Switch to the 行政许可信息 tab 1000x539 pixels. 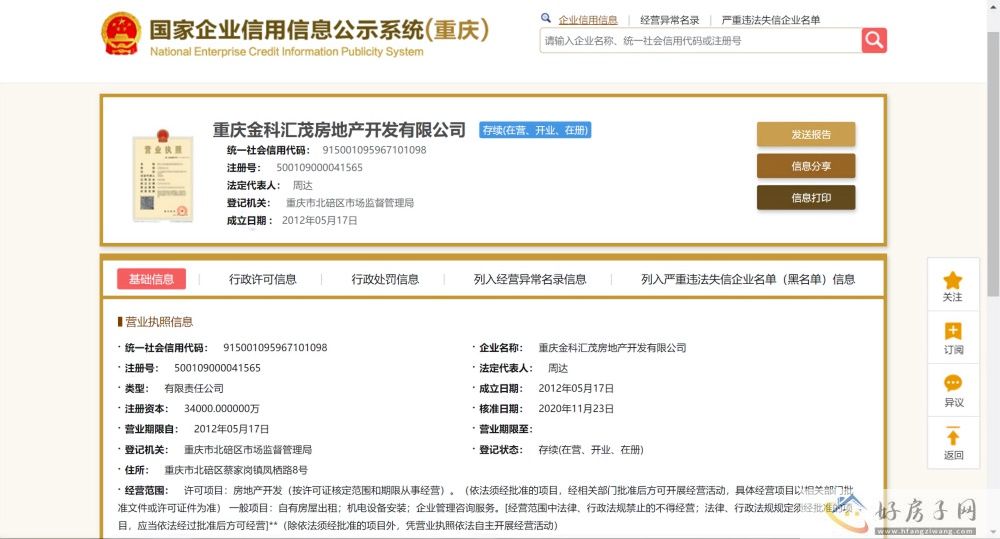click(x=263, y=279)
